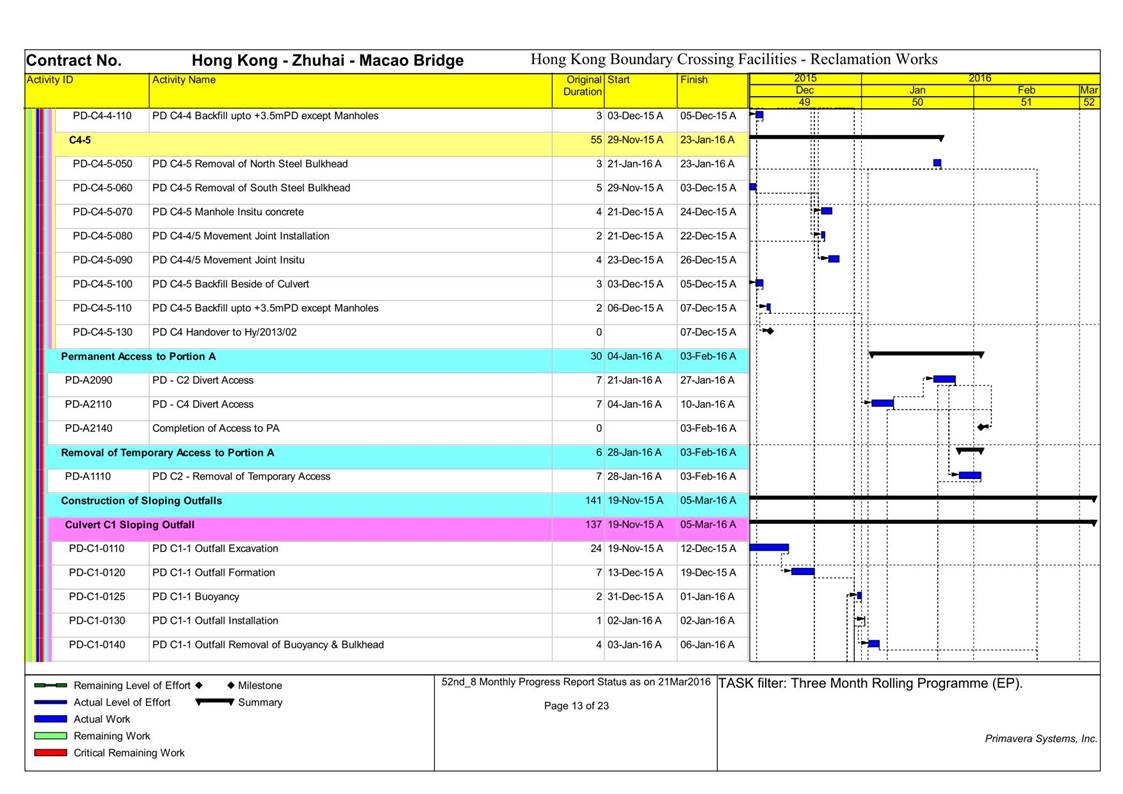Click the Finish column header
The height and width of the screenshot is (794, 1123).
(713, 91)
